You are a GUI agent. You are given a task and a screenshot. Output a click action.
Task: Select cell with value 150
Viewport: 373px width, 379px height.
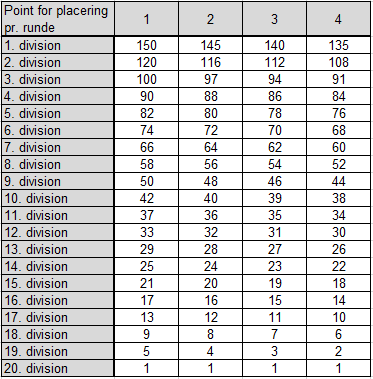[x=146, y=45]
